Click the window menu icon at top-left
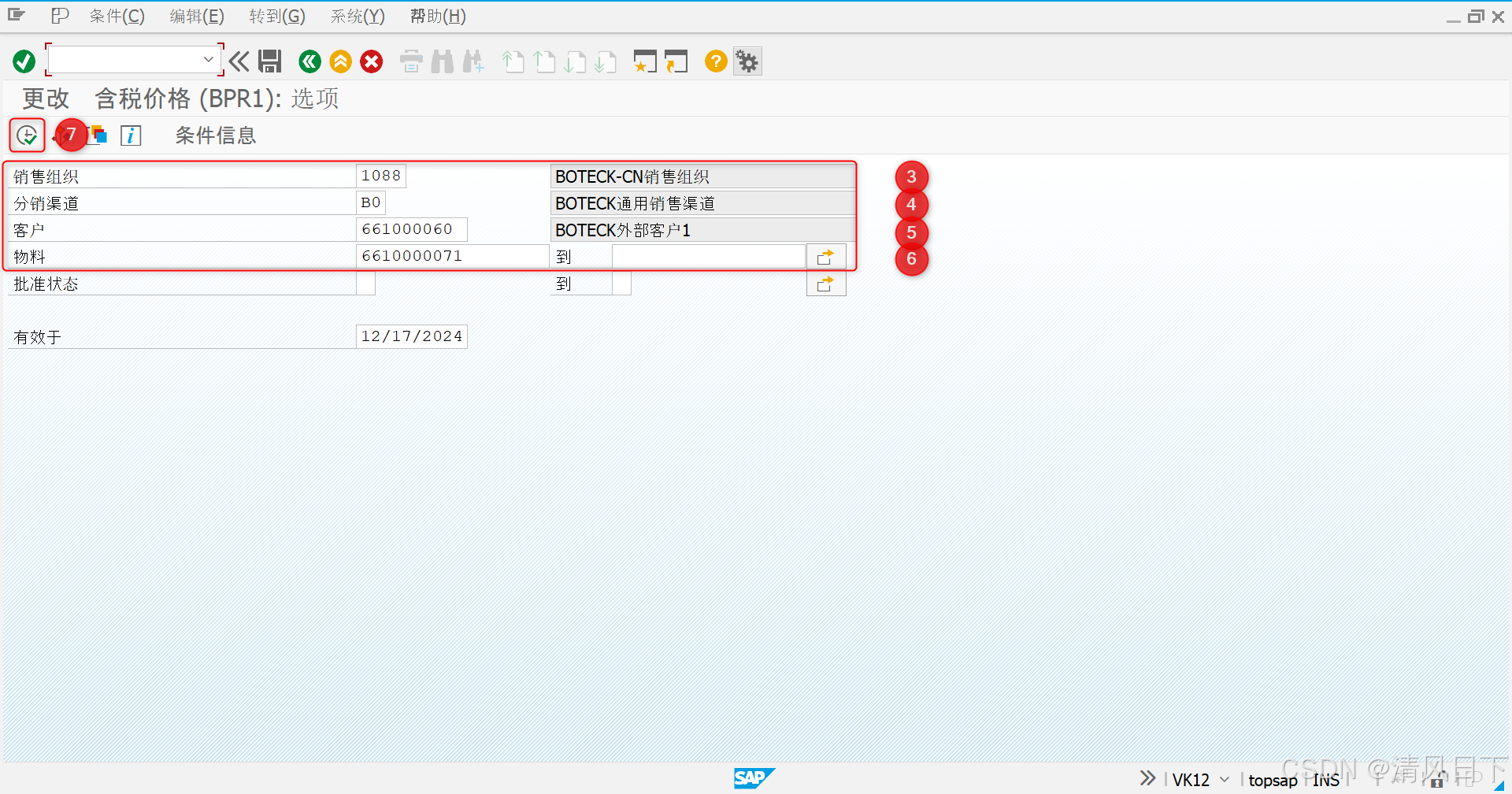Image resolution: width=1512 pixels, height=794 pixels. click(17, 15)
